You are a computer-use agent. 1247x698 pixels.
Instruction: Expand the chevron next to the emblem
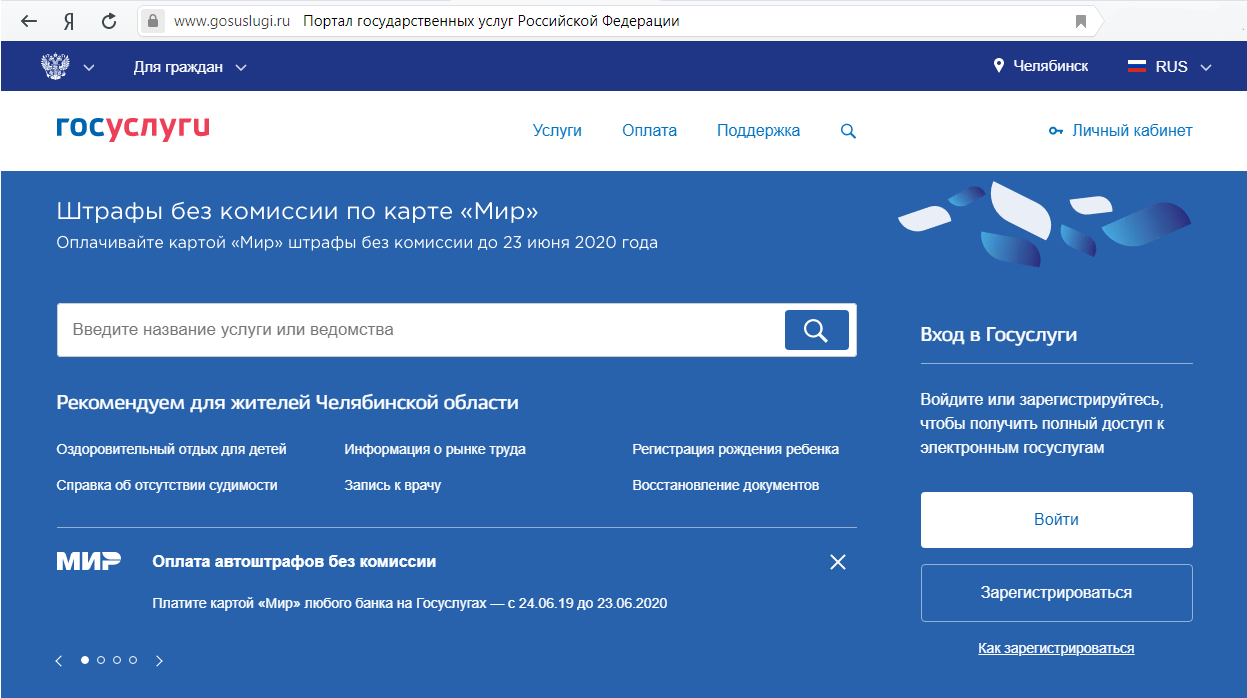[x=88, y=68]
